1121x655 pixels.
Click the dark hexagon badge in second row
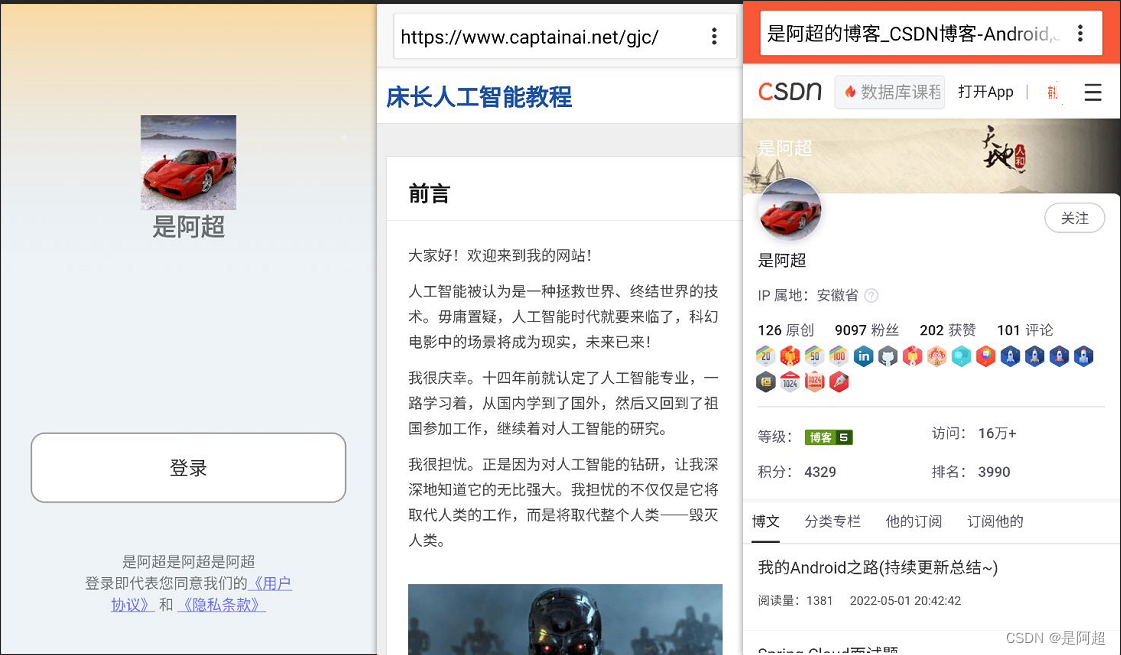(766, 382)
